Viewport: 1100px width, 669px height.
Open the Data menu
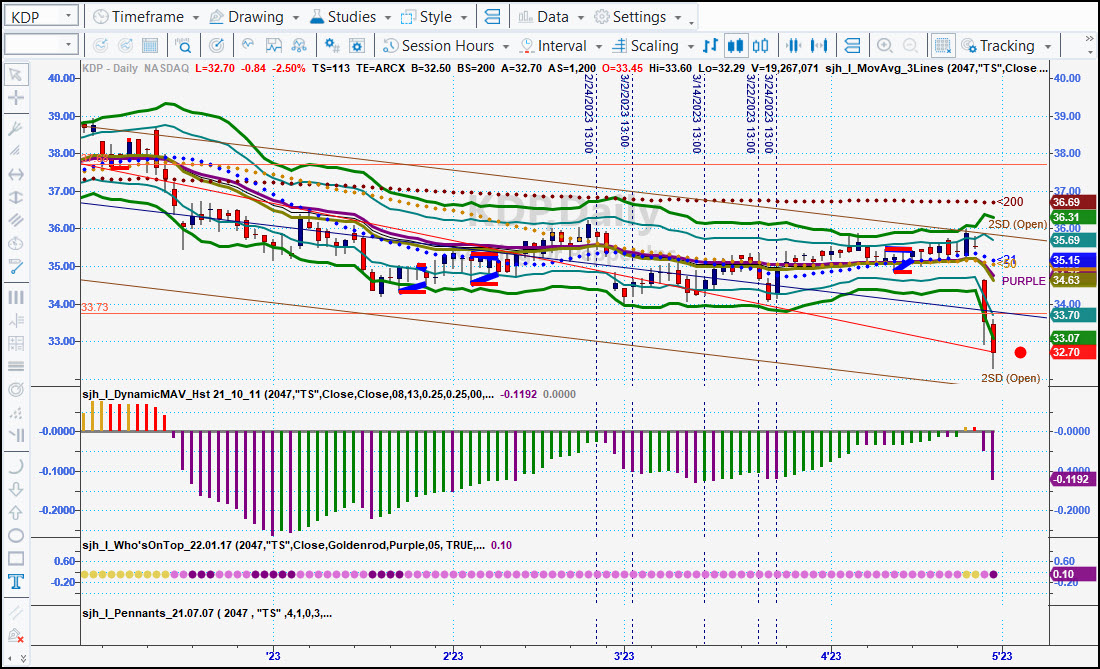pos(544,17)
